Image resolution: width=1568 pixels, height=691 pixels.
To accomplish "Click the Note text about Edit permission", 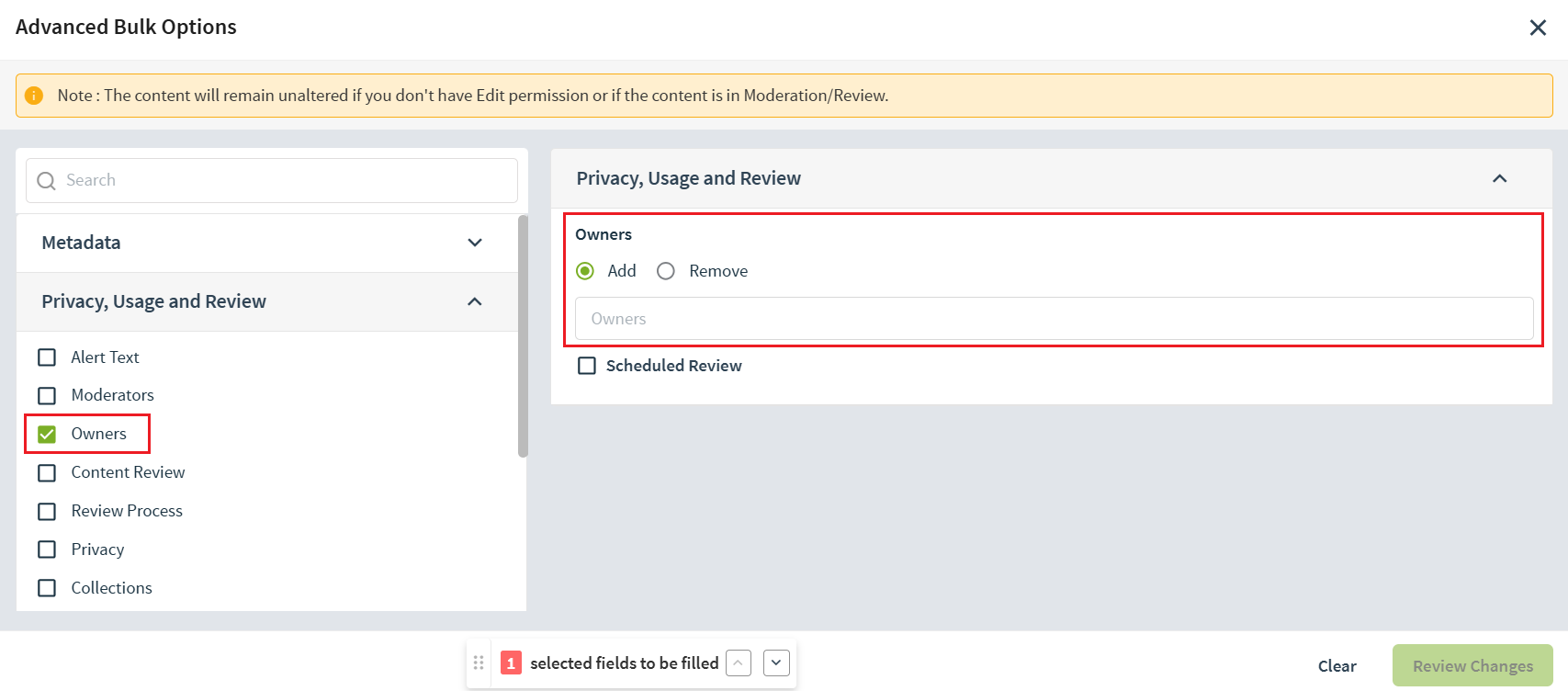I will tap(473, 96).
